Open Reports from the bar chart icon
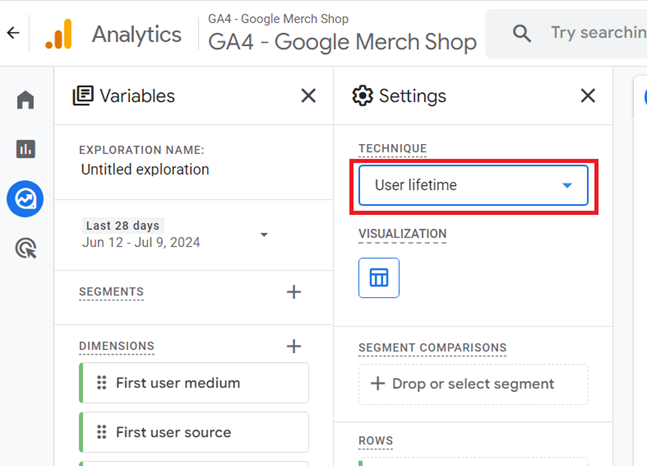Viewport: 647px width, 466px height. point(26,149)
